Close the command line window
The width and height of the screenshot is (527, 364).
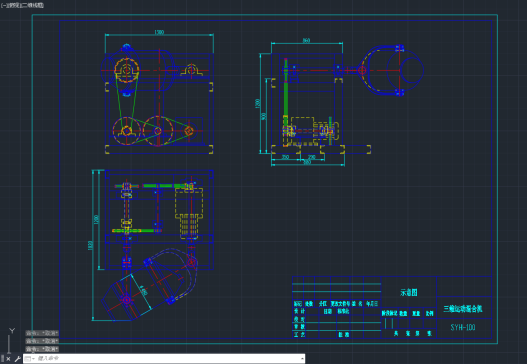(x=8, y=359)
